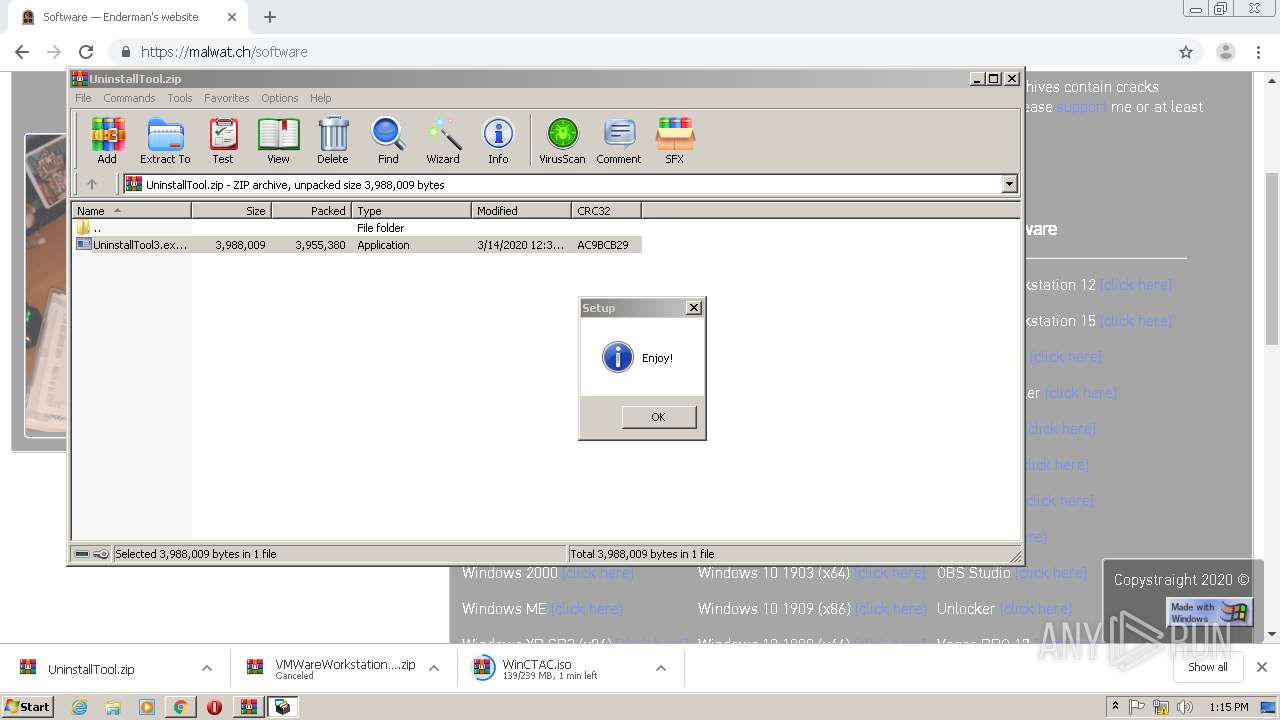Open the Wizard tool
The width and height of the screenshot is (1280, 720).
(443, 140)
